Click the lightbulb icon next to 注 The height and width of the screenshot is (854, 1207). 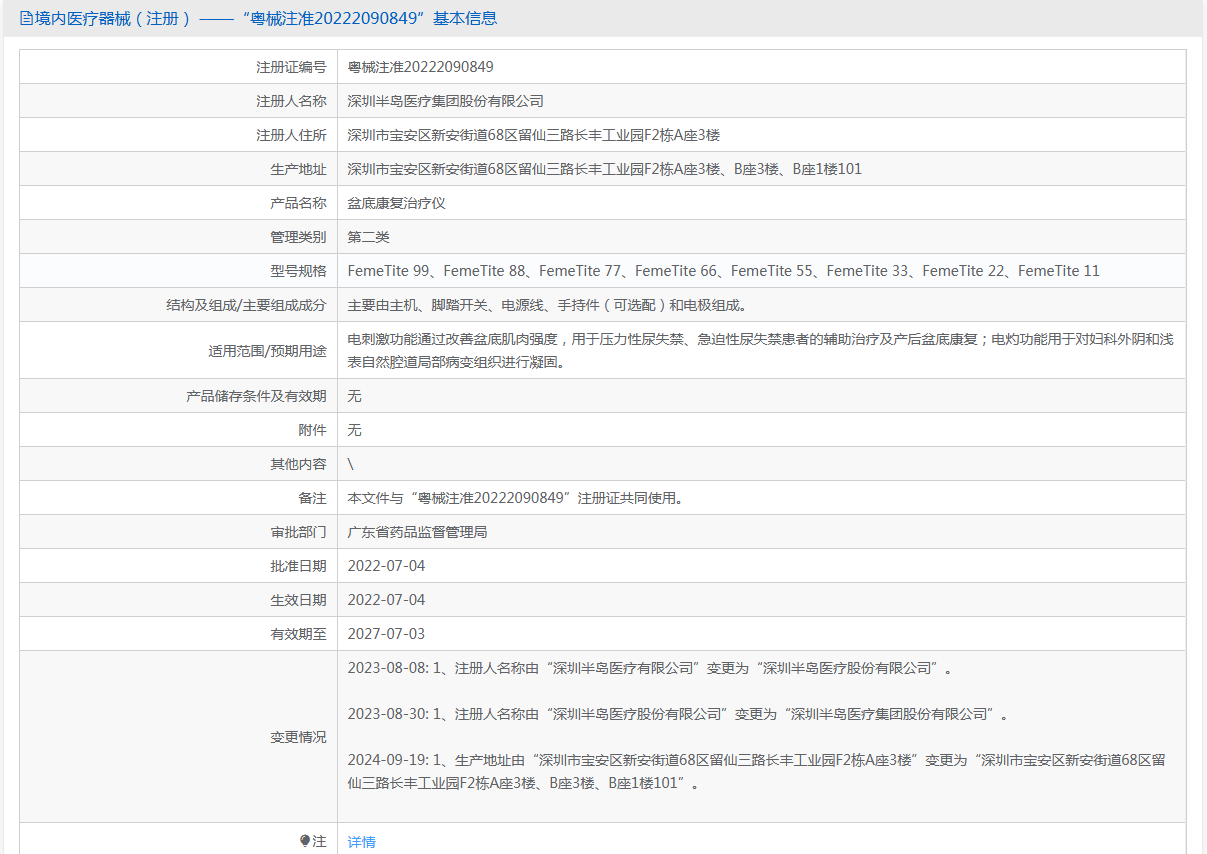pyautogui.click(x=305, y=841)
